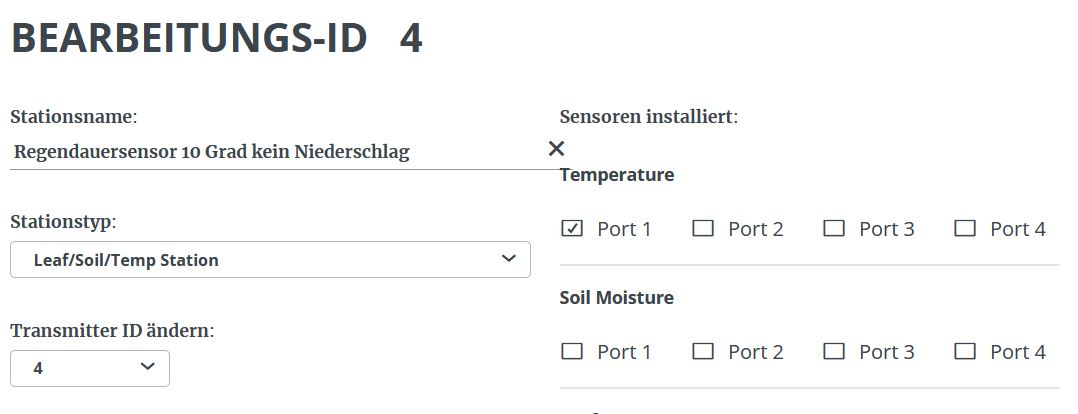Focus the Stationsname text input field
The width and height of the screenshot is (1078, 414).
(270, 152)
